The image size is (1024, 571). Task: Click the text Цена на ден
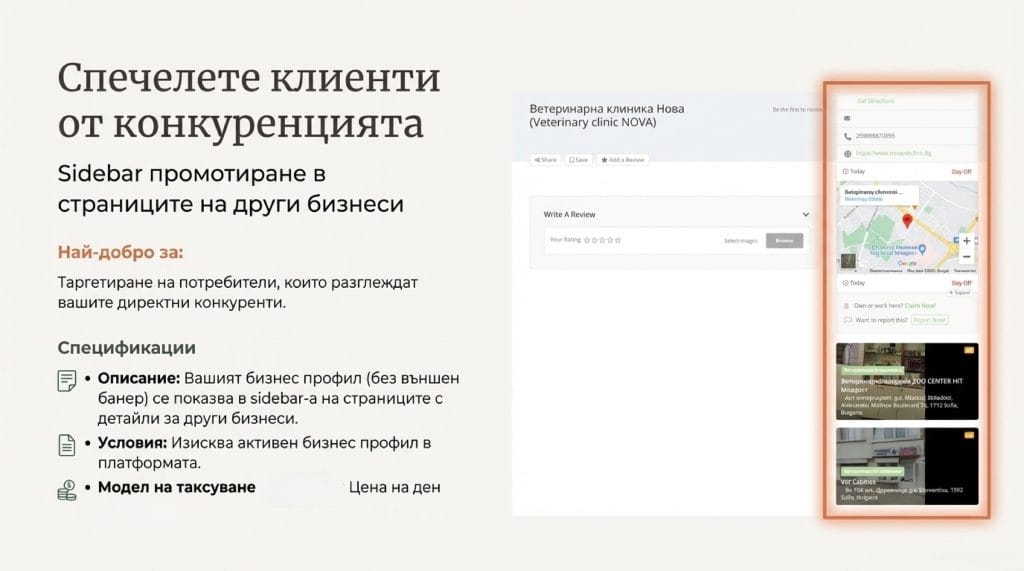point(394,487)
